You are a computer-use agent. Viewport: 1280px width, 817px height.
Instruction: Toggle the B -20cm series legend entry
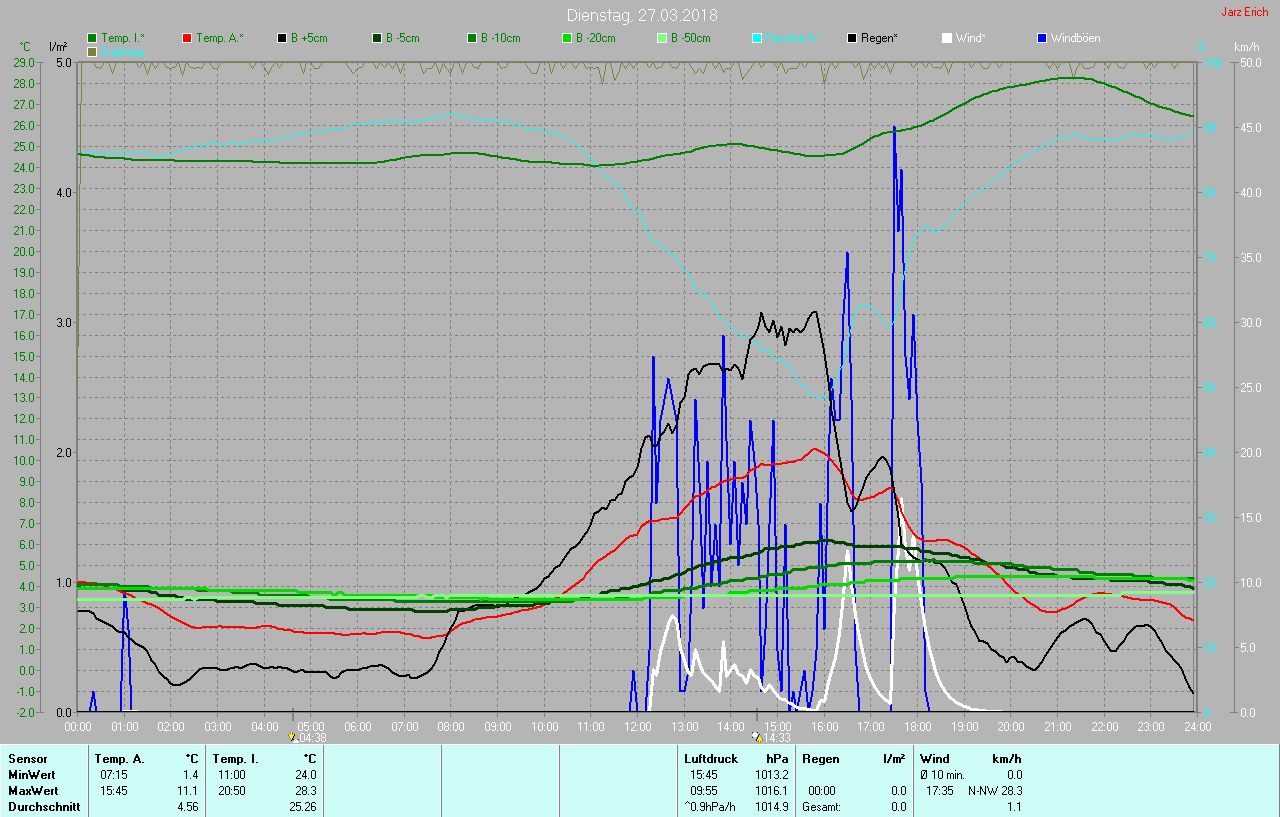click(x=567, y=38)
